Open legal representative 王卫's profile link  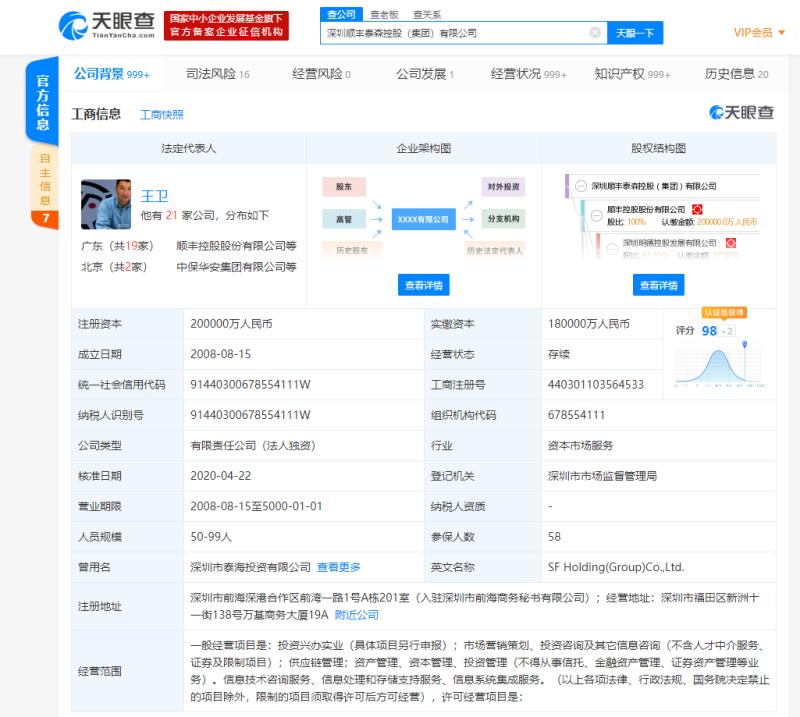coord(154,196)
